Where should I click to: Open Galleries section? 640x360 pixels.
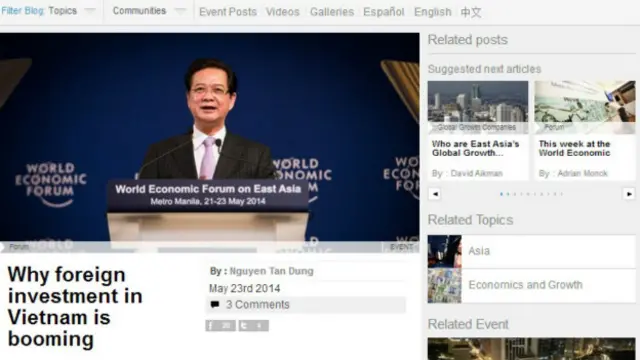(x=332, y=12)
